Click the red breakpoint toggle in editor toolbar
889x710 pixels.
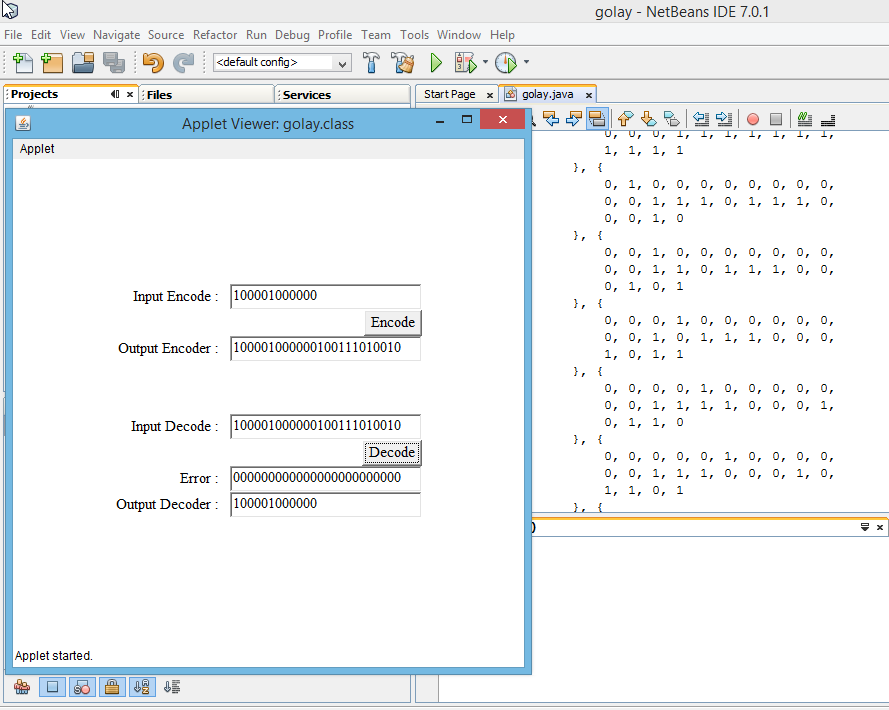click(752, 119)
